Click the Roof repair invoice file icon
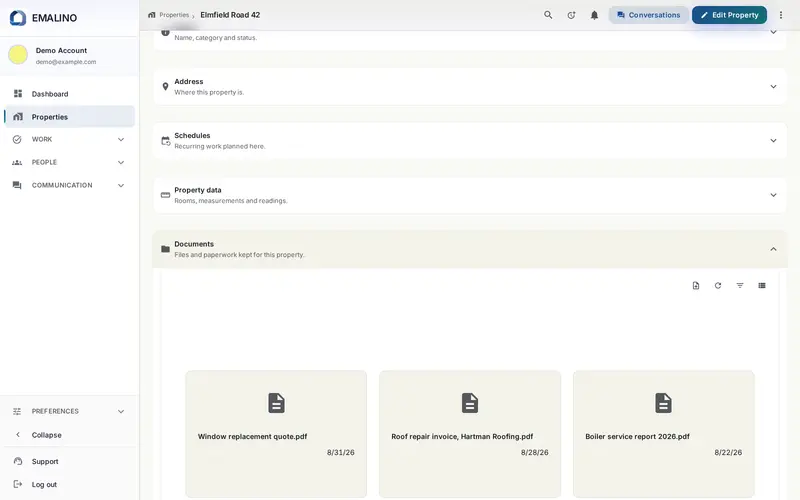 point(470,403)
